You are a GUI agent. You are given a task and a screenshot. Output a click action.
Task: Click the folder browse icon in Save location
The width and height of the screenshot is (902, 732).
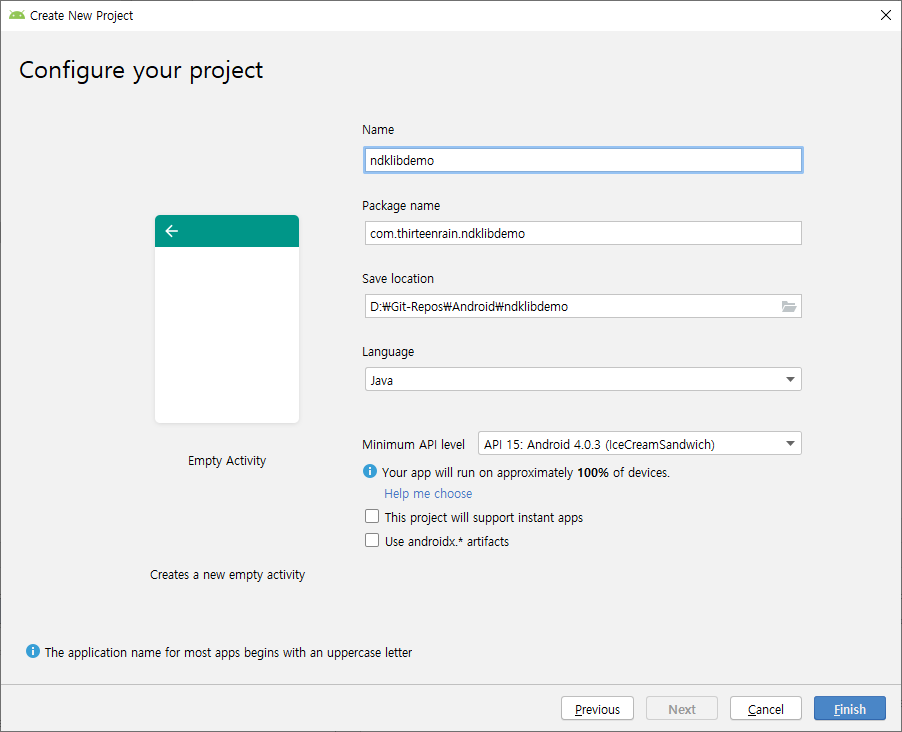pos(789,307)
